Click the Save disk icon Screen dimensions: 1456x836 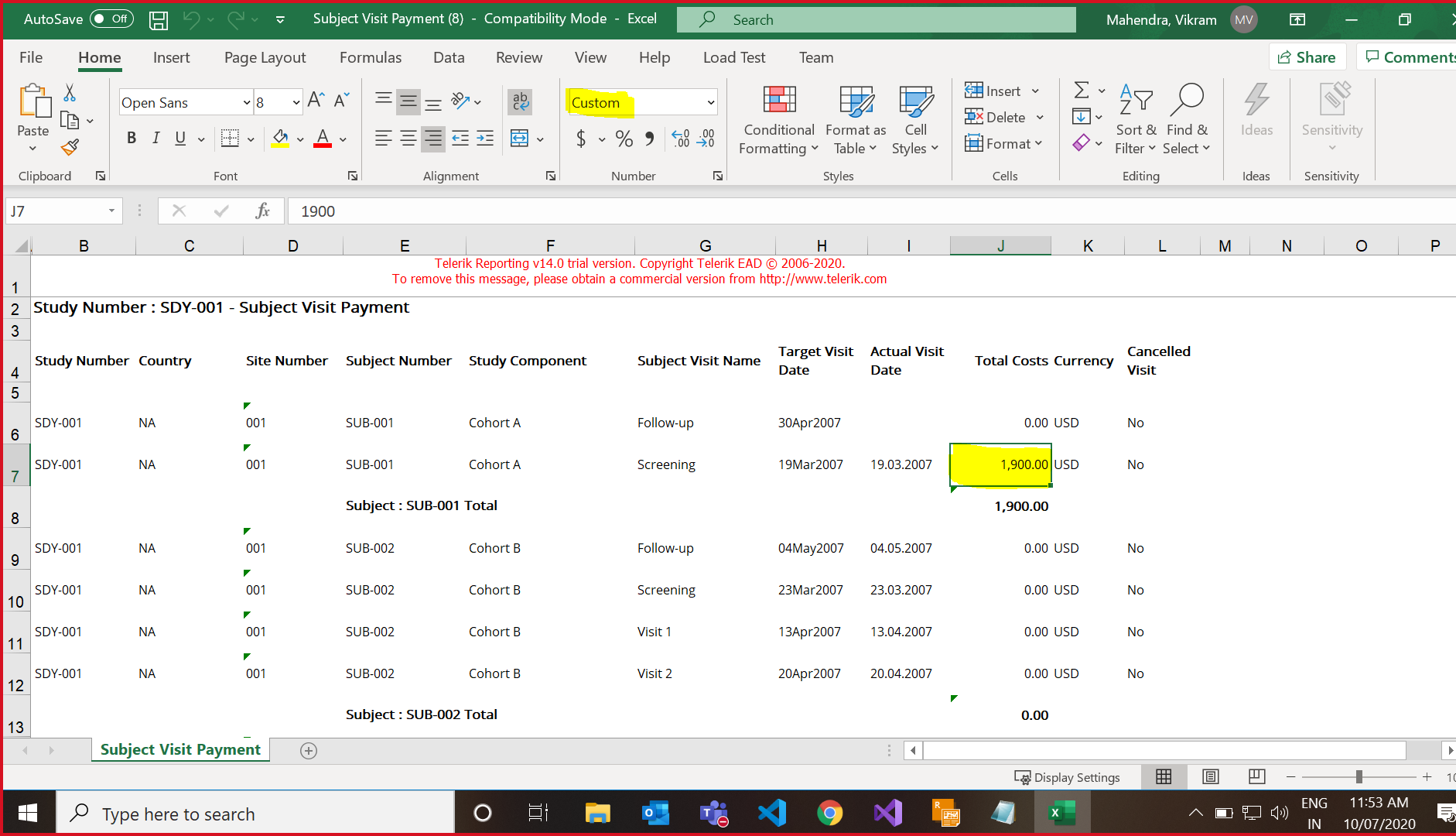[159, 20]
